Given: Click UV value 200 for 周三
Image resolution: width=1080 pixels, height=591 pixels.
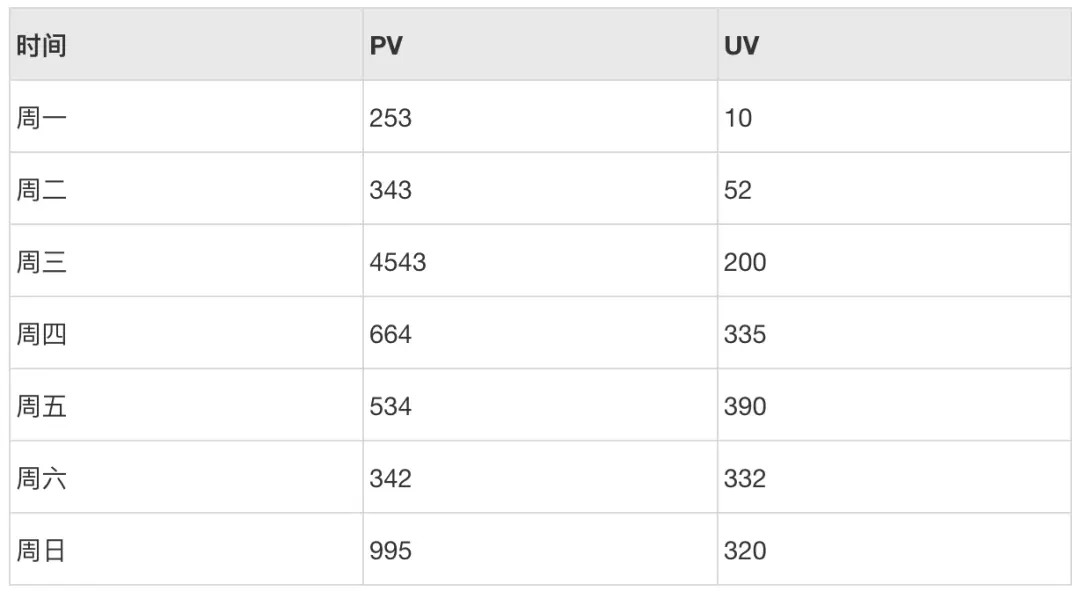Looking at the screenshot, I should pyautogui.click(x=745, y=262).
